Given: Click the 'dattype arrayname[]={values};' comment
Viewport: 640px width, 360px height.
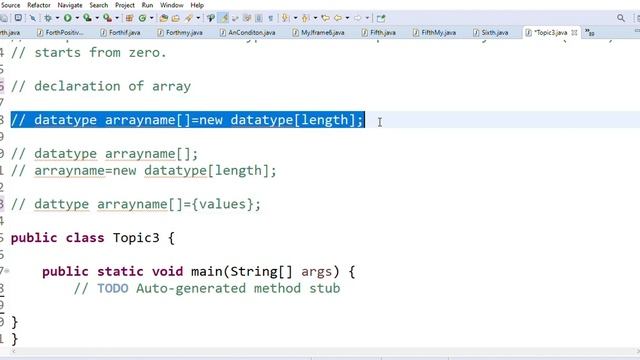Looking at the screenshot, I should (136, 204).
